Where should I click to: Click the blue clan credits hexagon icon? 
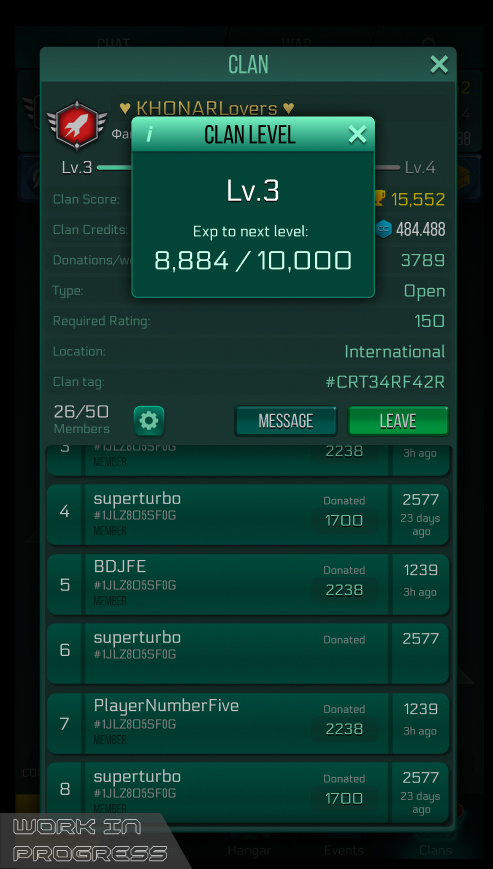tap(383, 229)
